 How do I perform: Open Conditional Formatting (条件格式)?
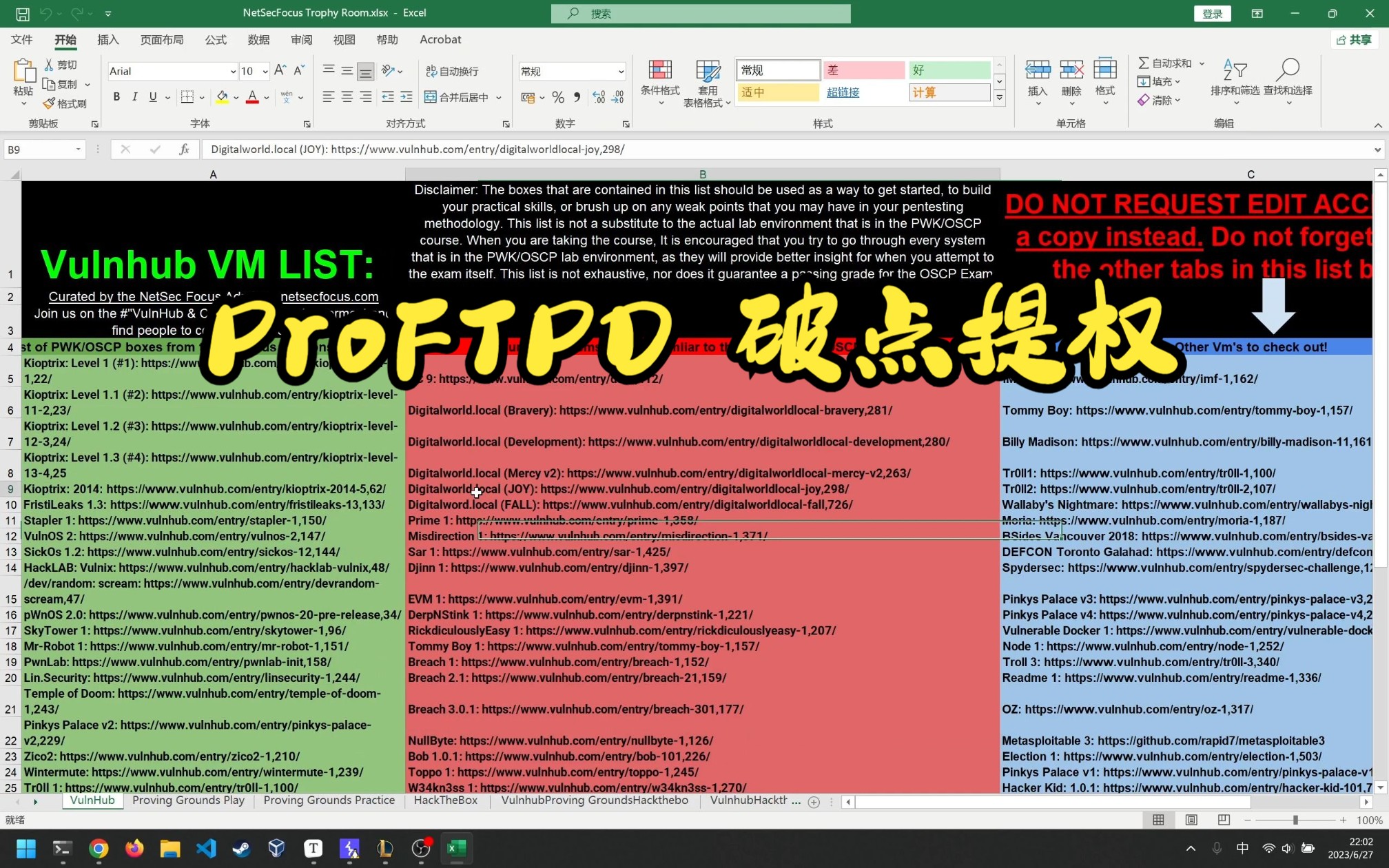[x=660, y=83]
